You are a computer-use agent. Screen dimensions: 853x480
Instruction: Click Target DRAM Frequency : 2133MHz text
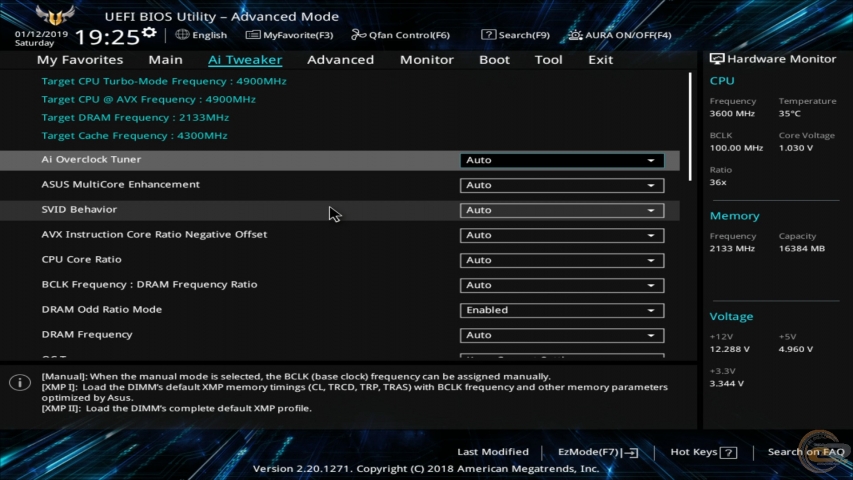135,118
